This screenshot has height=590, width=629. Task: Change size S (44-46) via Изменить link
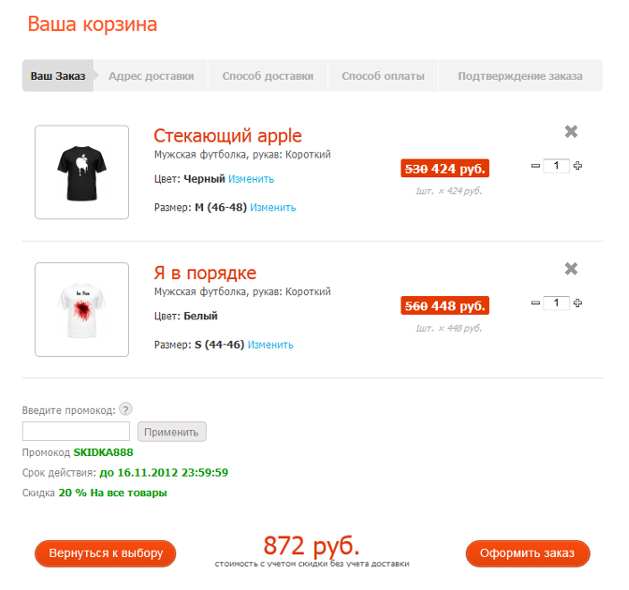point(270,345)
